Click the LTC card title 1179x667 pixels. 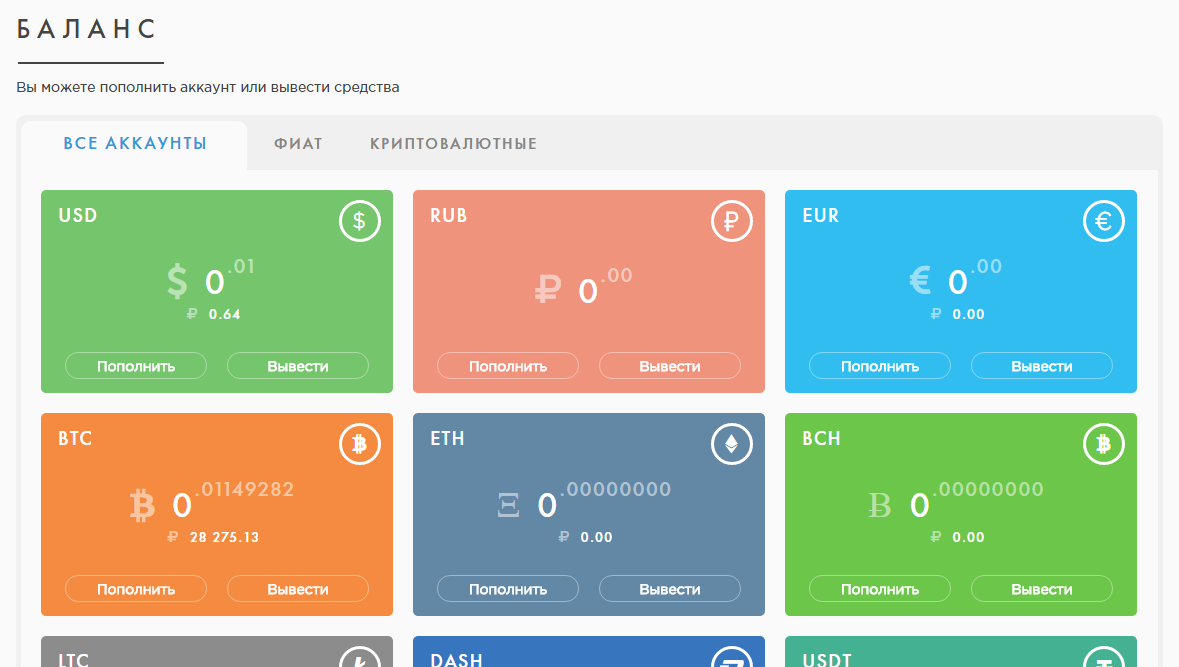point(74,659)
